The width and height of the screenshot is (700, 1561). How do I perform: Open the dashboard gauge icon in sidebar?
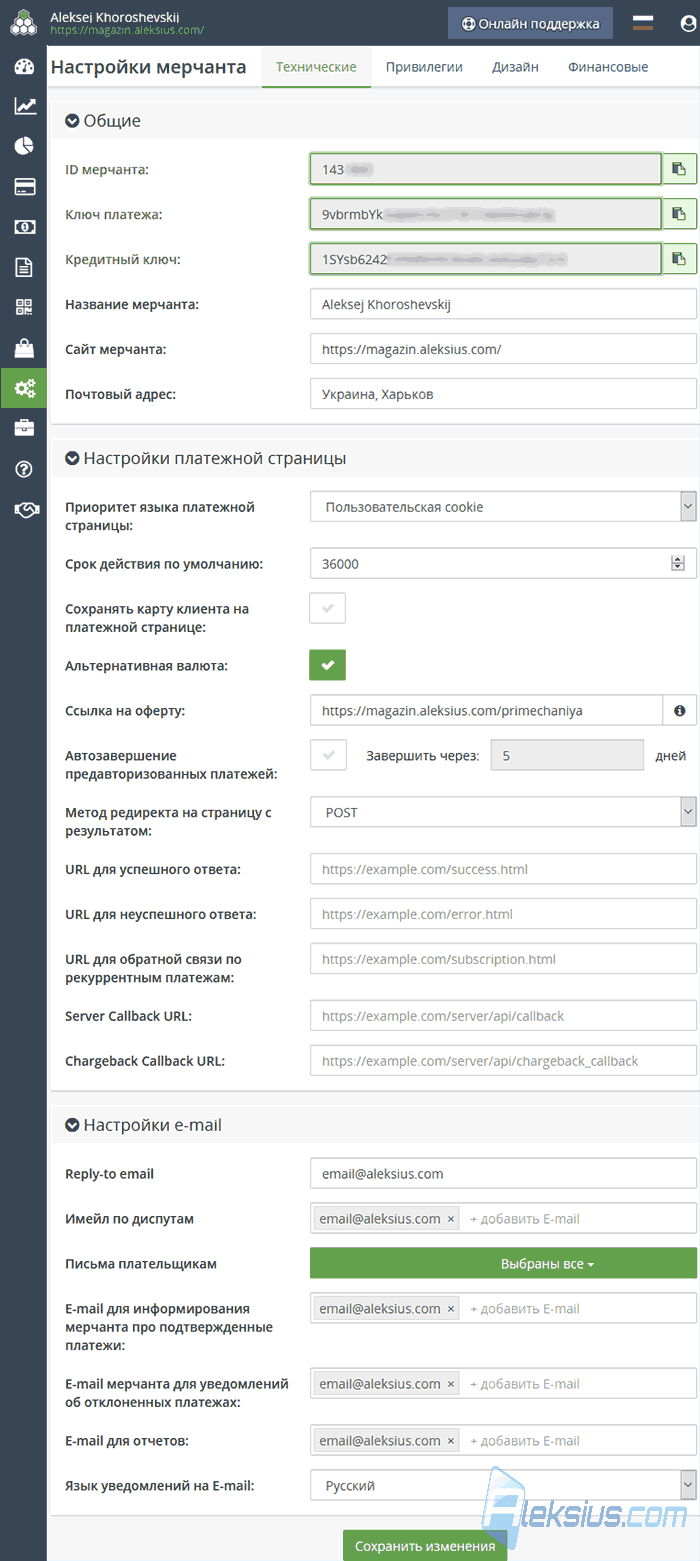tap(24, 67)
